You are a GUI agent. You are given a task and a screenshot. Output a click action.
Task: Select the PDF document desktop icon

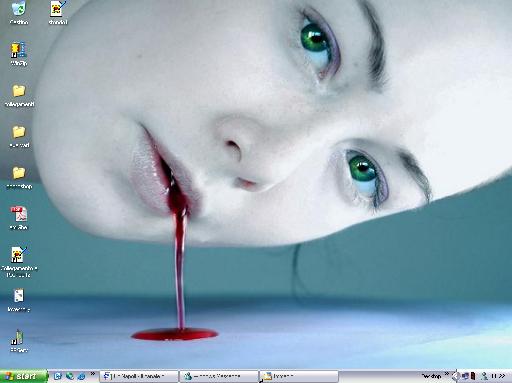click(x=19, y=218)
